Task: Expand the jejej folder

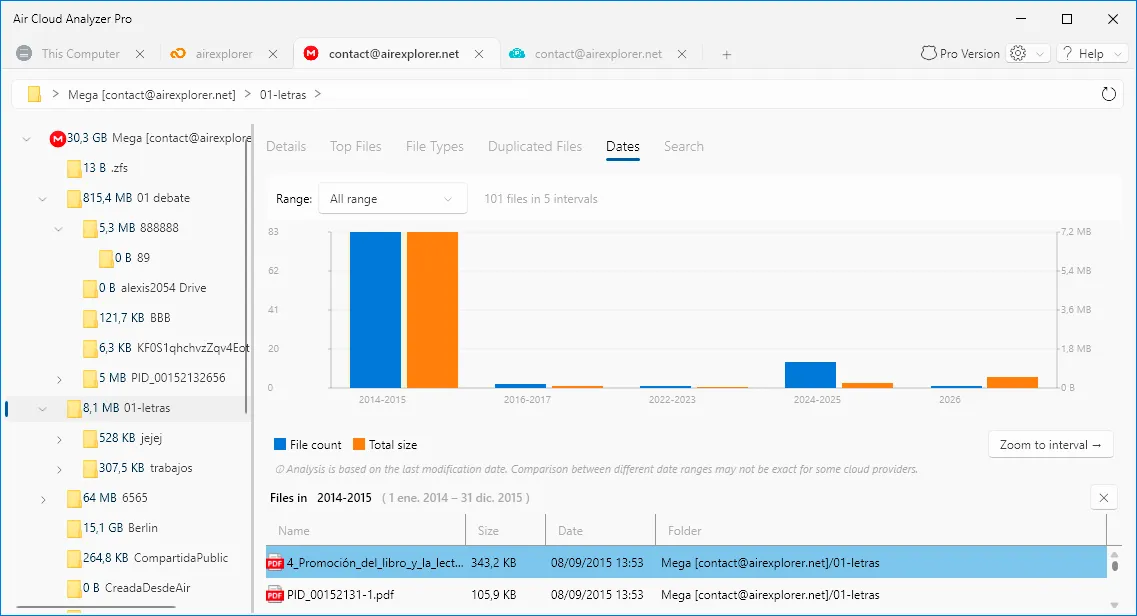Action: pyautogui.click(x=59, y=439)
